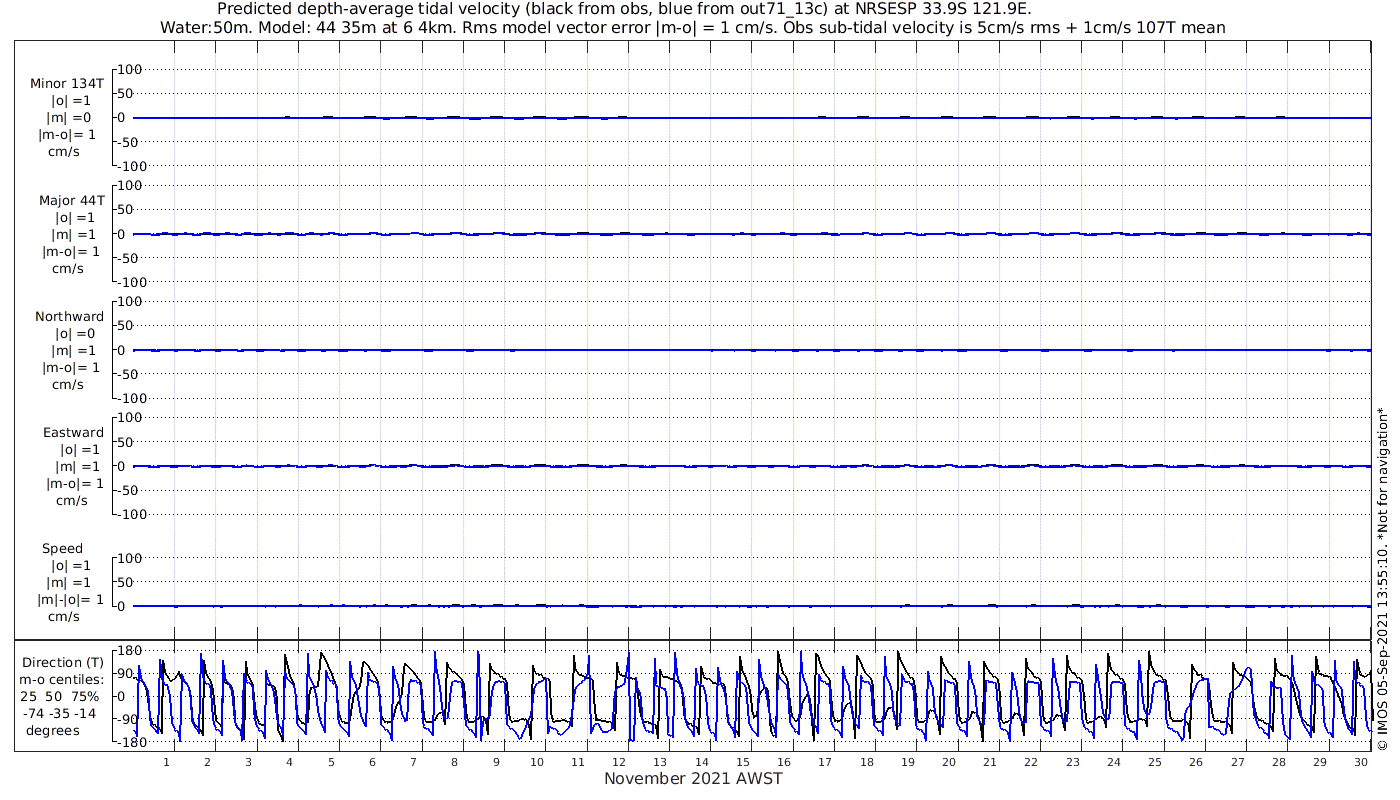Click day '1' on the date axis
This screenshot has width=1400, height=800.
click(x=166, y=762)
